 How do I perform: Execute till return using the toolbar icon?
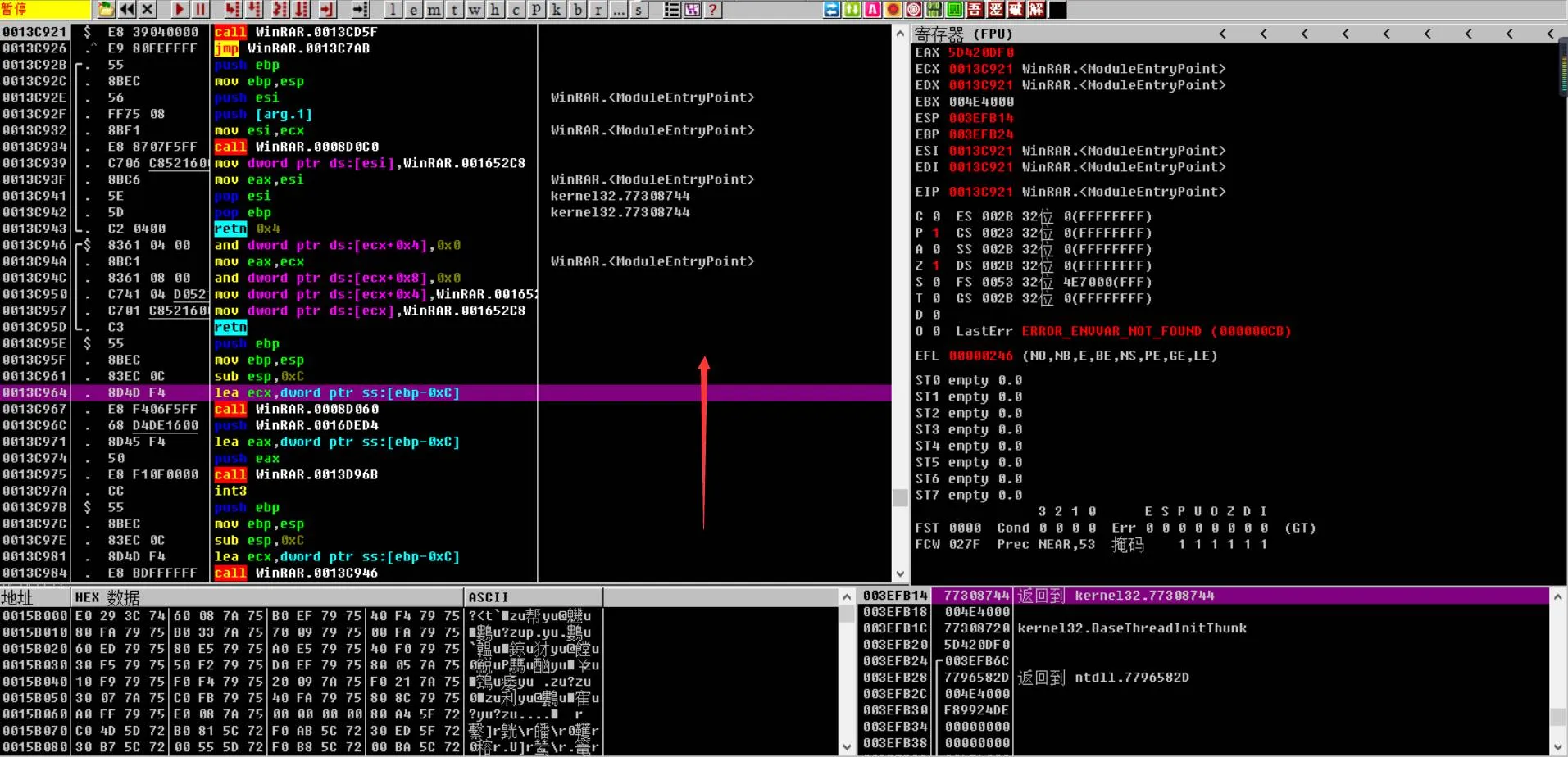[328, 10]
